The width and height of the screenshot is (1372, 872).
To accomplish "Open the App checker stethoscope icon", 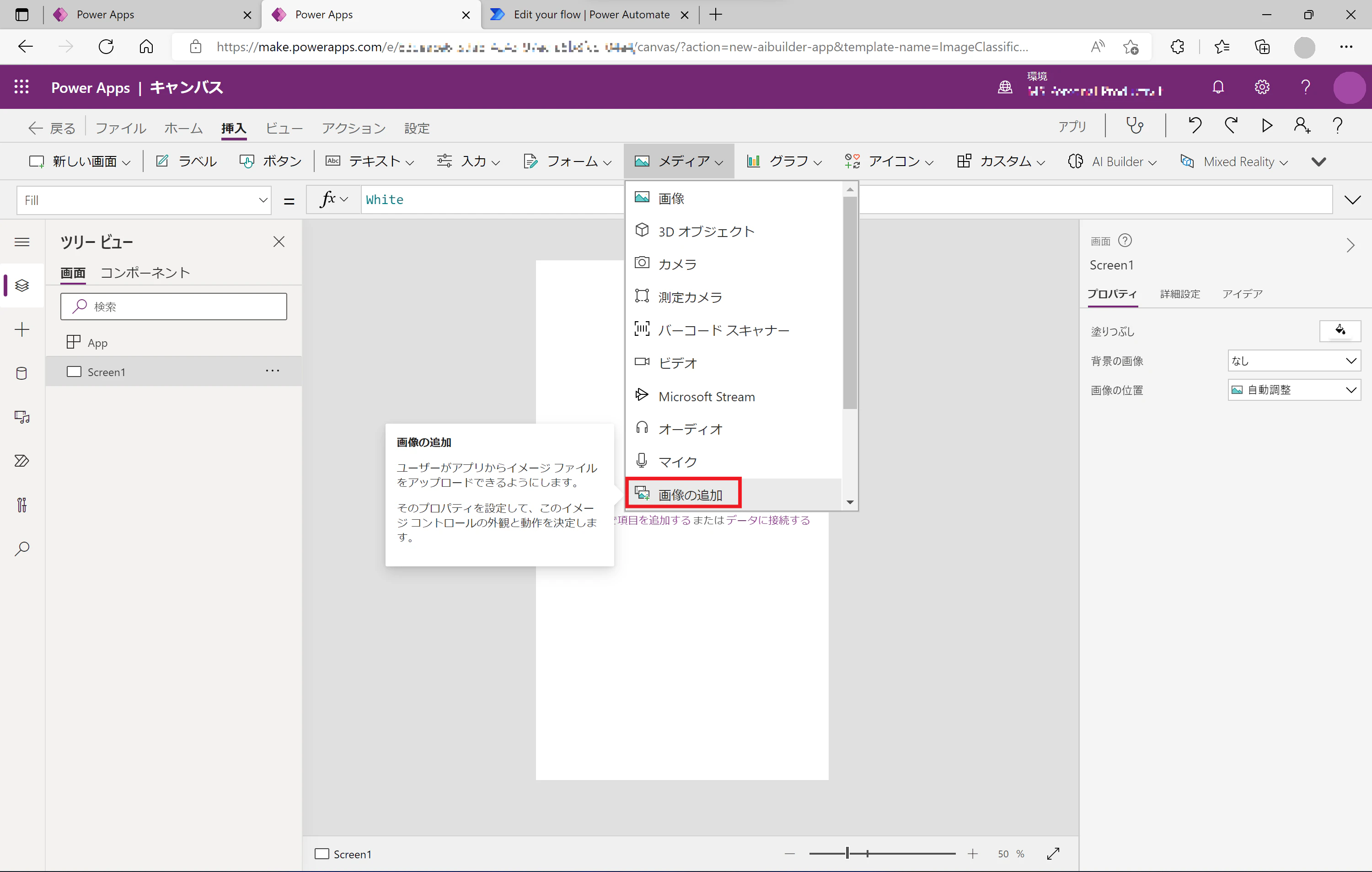I will pyautogui.click(x=1134, y=126).
